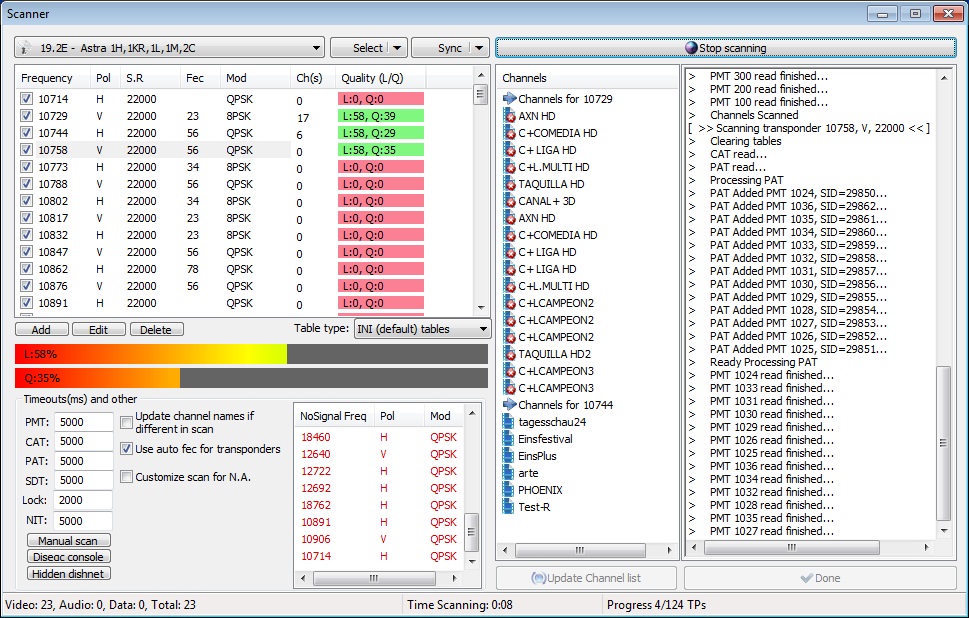Toggle Customize scan for N.A. checkbox
Image resolution: width=969 pixels, height=618 pixels.
tap(126, 477)
